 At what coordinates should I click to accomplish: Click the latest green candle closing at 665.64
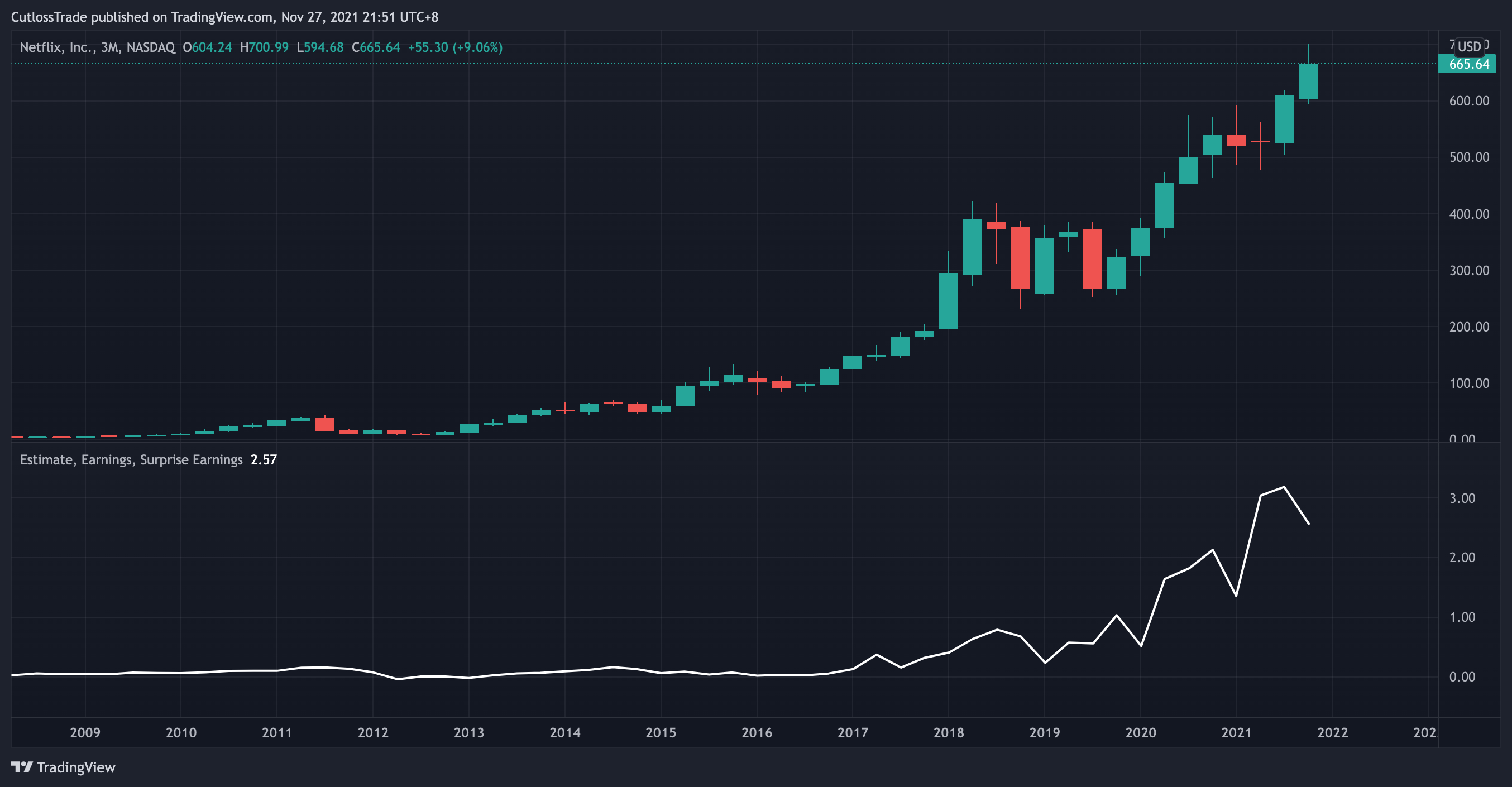pos(1308,81)
